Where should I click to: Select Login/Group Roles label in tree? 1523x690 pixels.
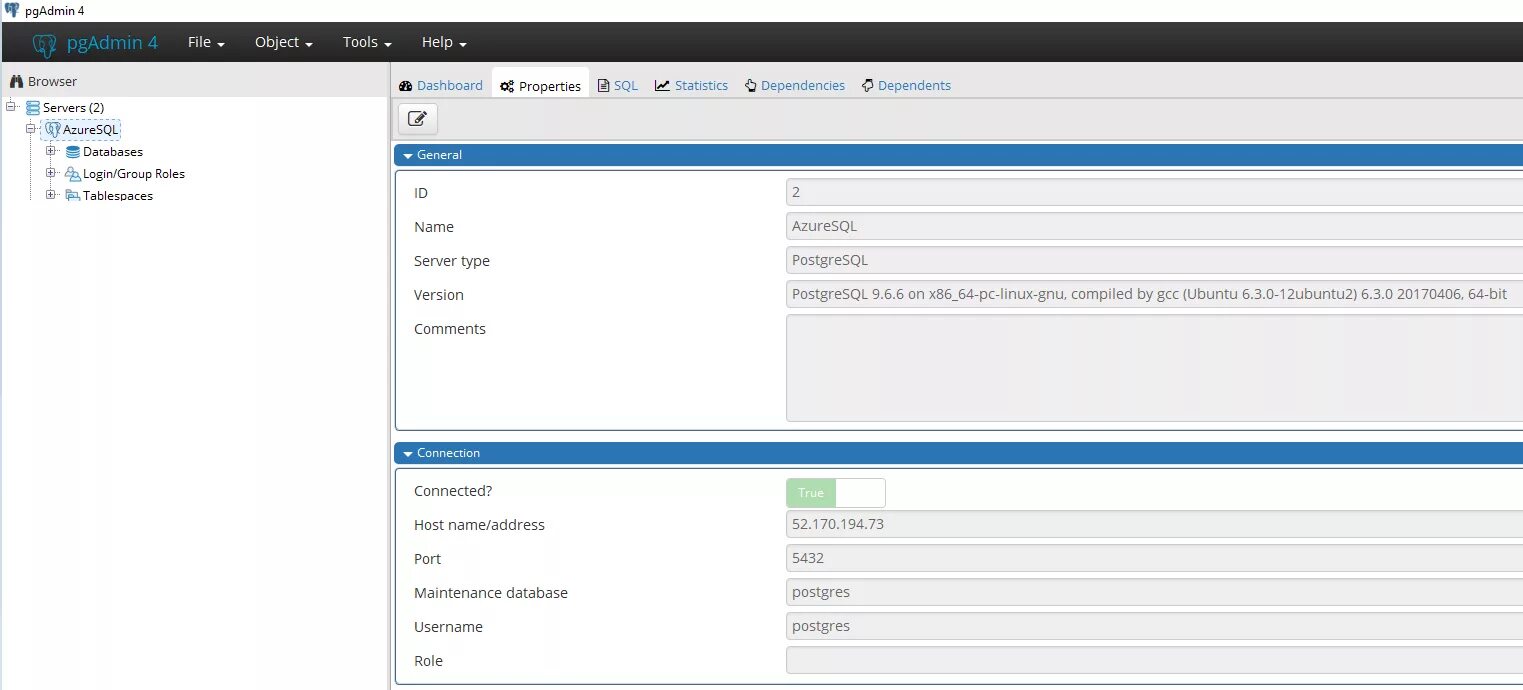pos(134,174)
